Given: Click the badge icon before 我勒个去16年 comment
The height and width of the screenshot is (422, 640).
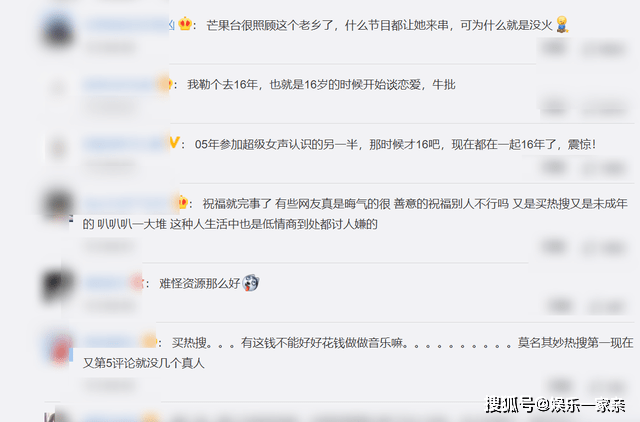Looking at the screenshot, I should tap(165, 84).
